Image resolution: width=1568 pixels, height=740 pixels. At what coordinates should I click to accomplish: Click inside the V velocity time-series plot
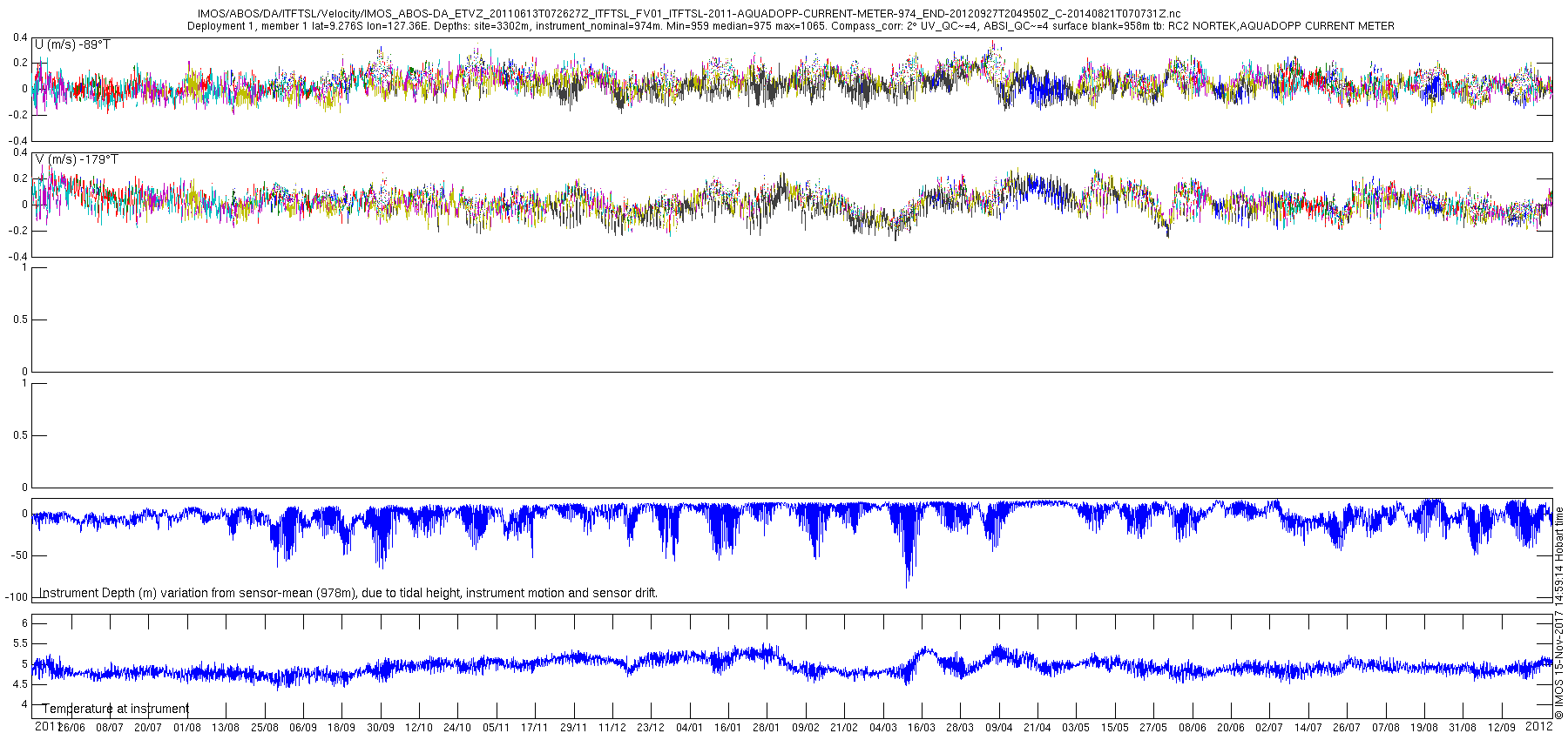point(793,205)
